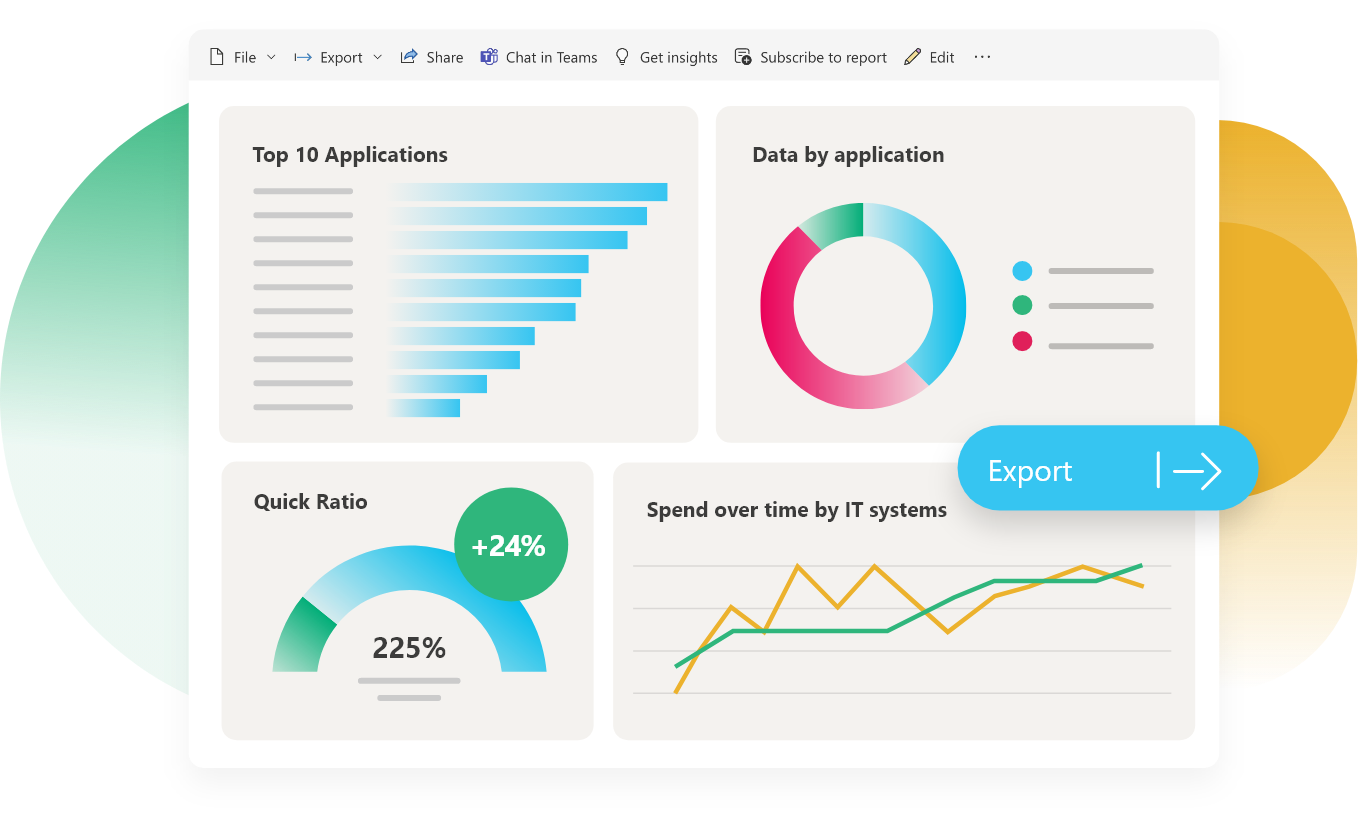The image size is (1358, 828).
Task: Select the Get insights text
Action: pos(678,57)
